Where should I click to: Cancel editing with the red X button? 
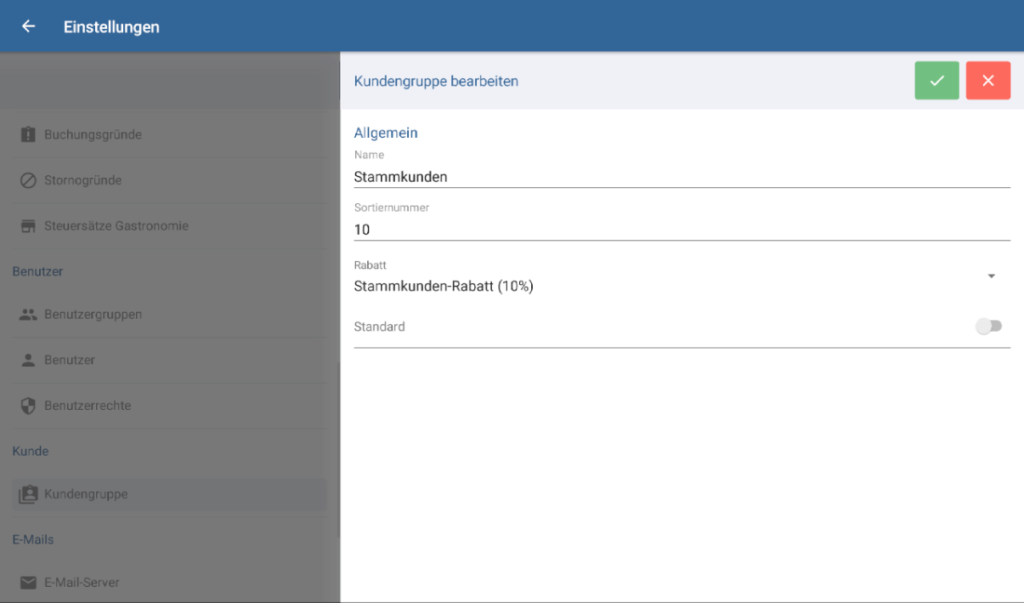pos(988,80)
